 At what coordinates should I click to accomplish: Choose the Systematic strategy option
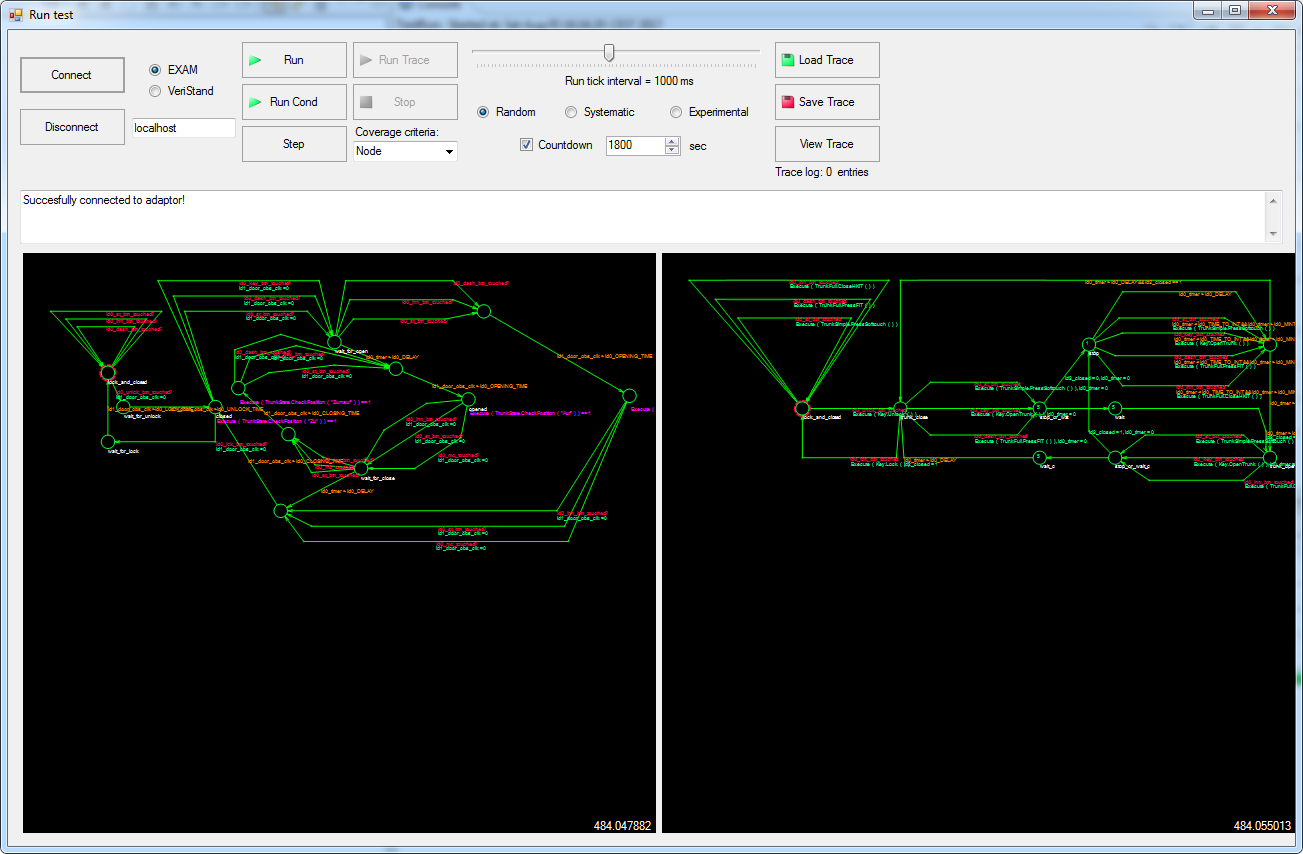tap(571, 112)
